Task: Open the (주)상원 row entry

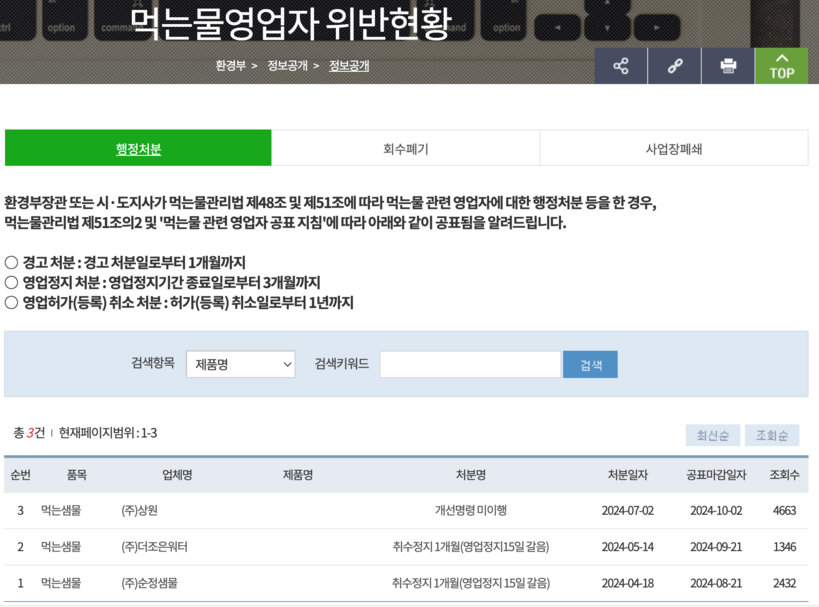Action: [140, 511]
